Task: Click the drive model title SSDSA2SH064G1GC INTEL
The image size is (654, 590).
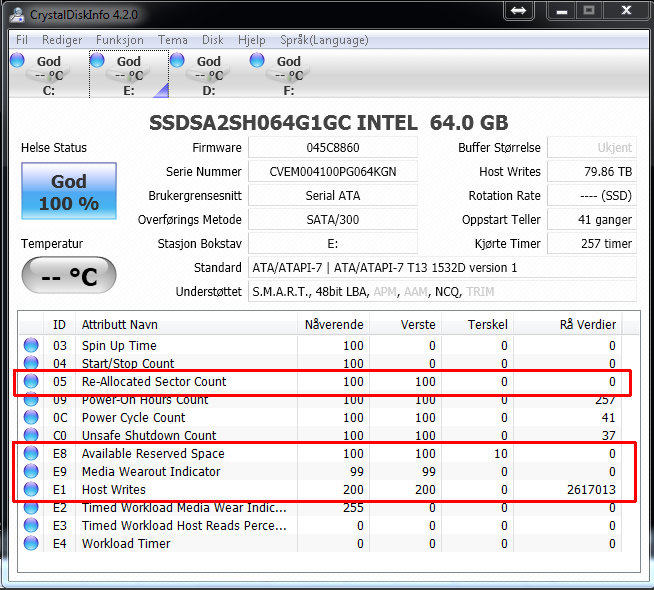Action: 283,123
